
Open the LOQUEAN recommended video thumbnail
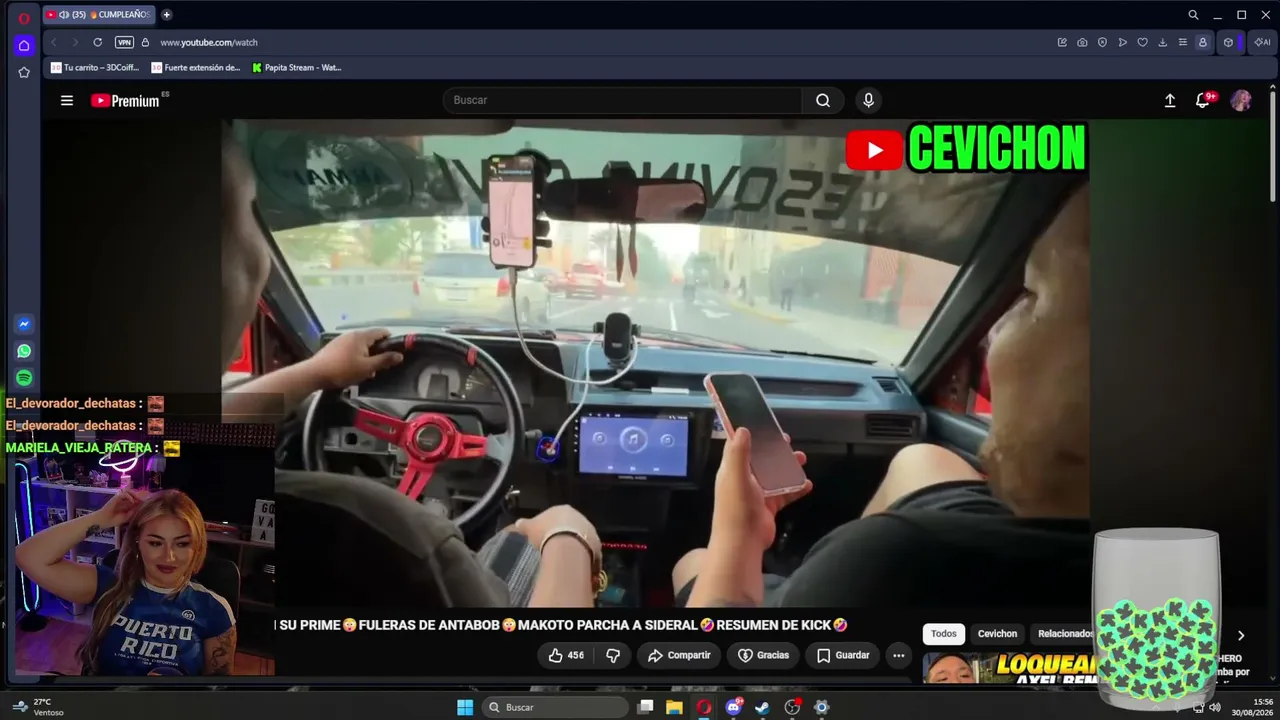click(1008, 668)
